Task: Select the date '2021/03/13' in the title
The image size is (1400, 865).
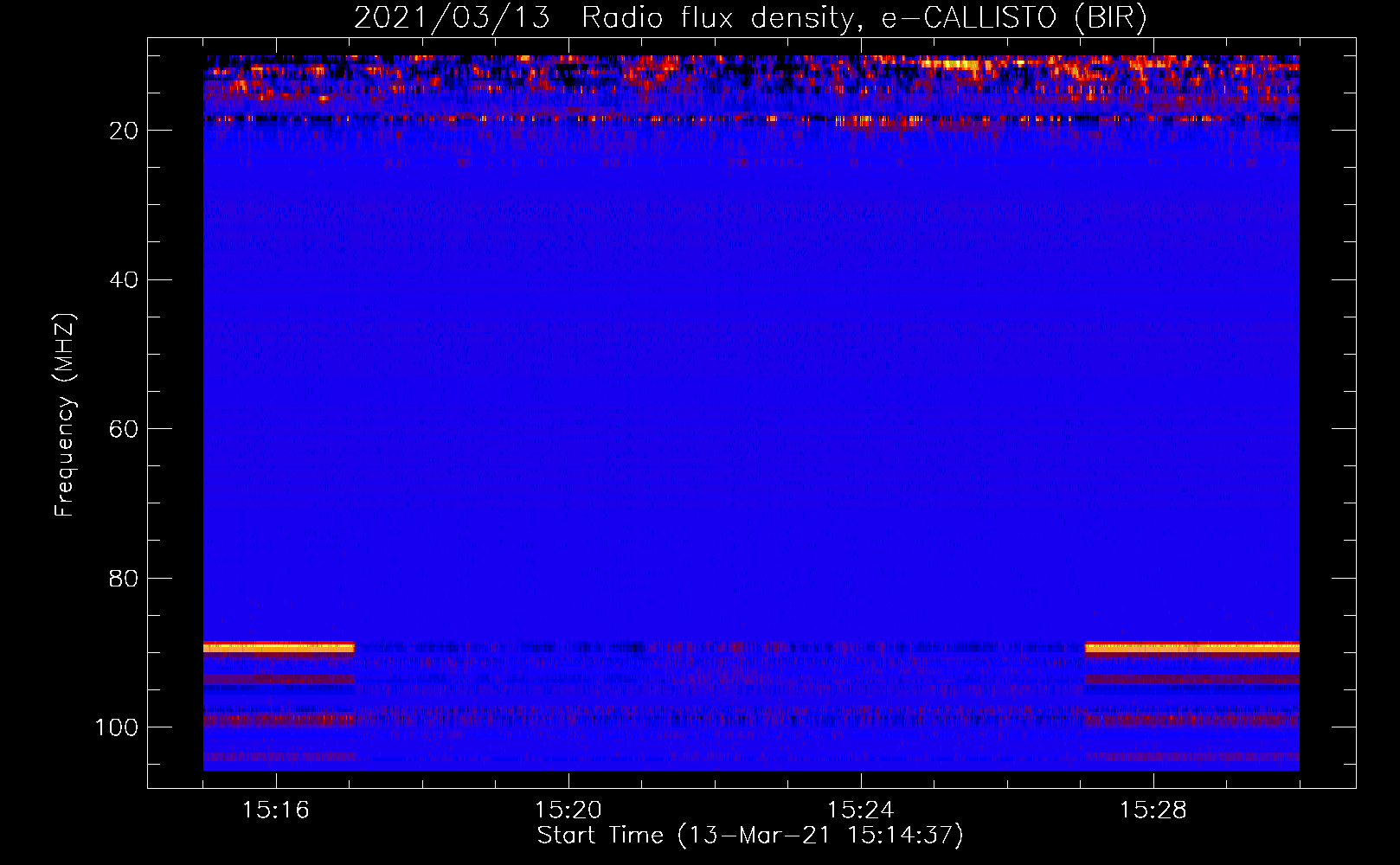Action: click(452, 18)
